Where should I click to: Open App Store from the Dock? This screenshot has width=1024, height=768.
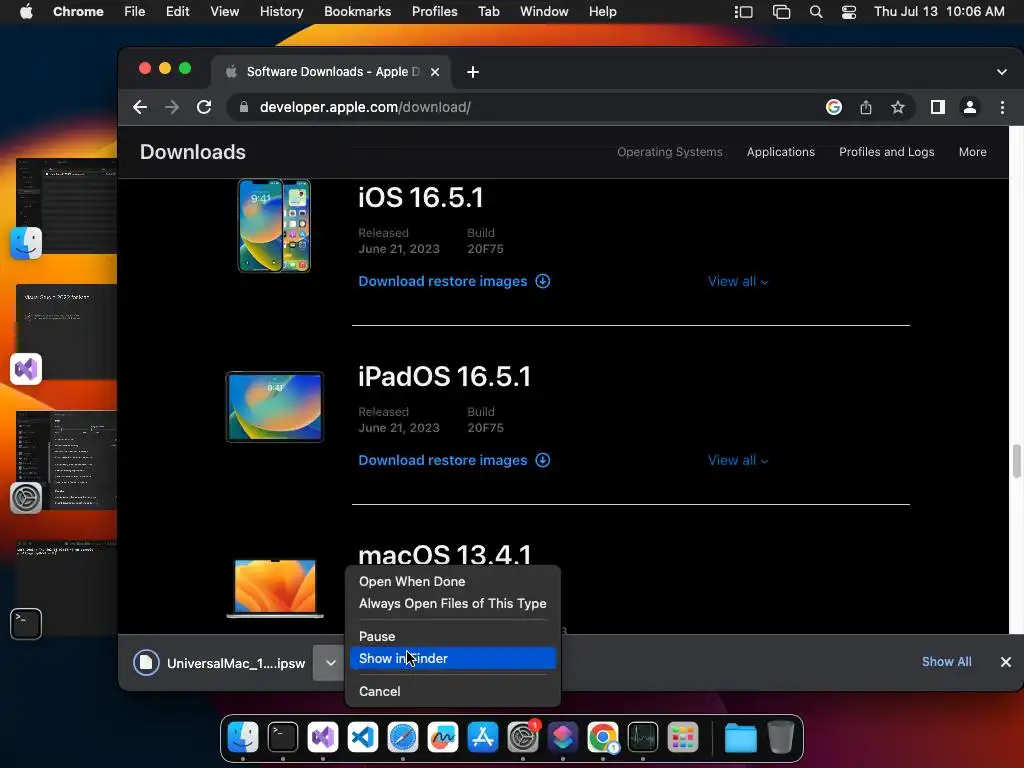[x=483, y=738]
